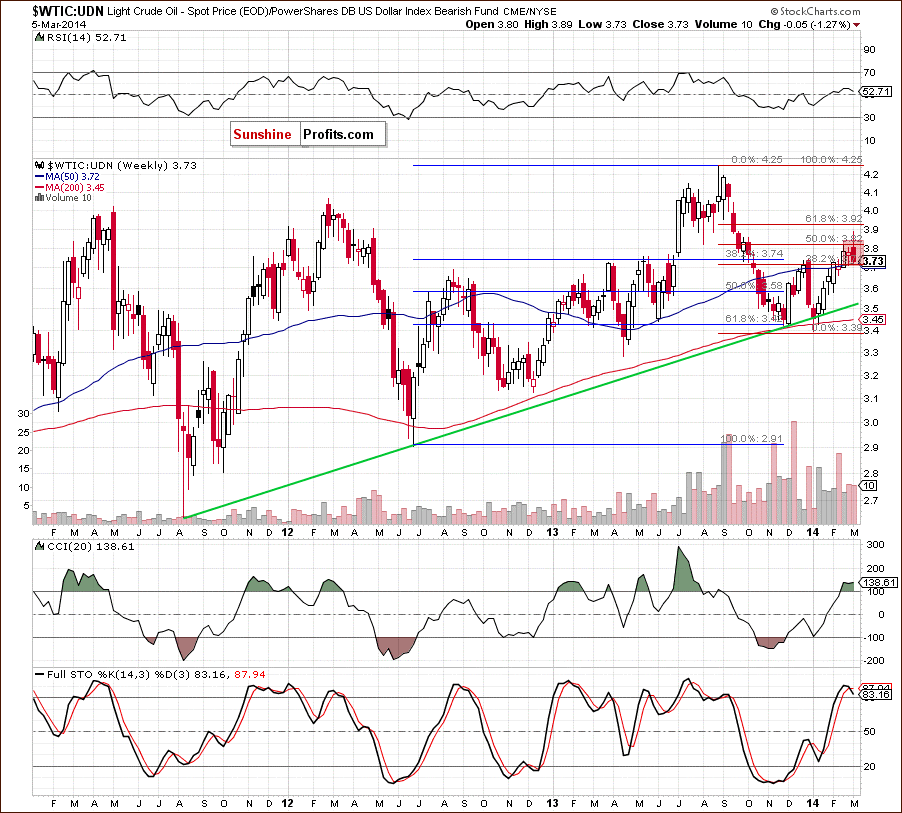This screenshot has width=902, height=813.
Task: Click the volume value tag 10
Action: tap(869, 486)
